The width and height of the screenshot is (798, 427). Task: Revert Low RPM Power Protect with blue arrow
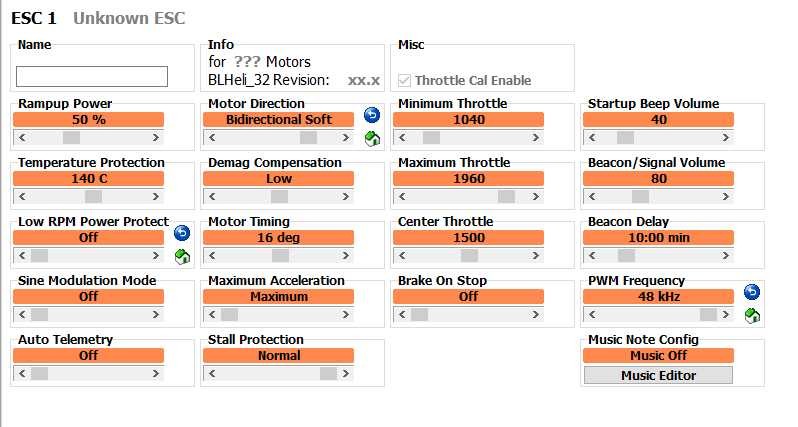(182, 233)
